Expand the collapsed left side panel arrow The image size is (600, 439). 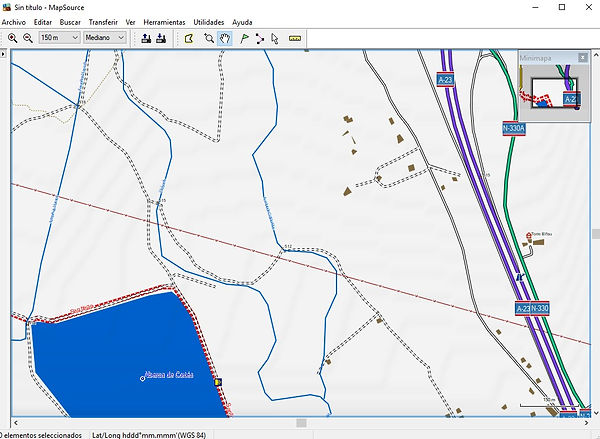3,54
